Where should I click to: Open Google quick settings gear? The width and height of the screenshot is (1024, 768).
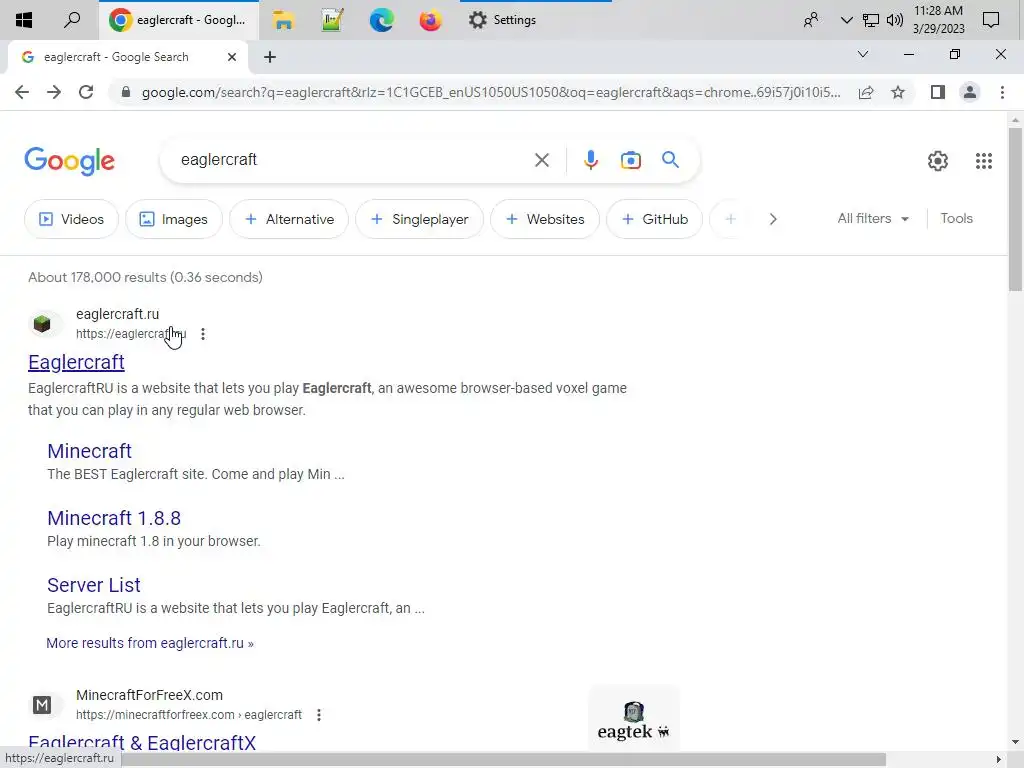tap(938, 161)
